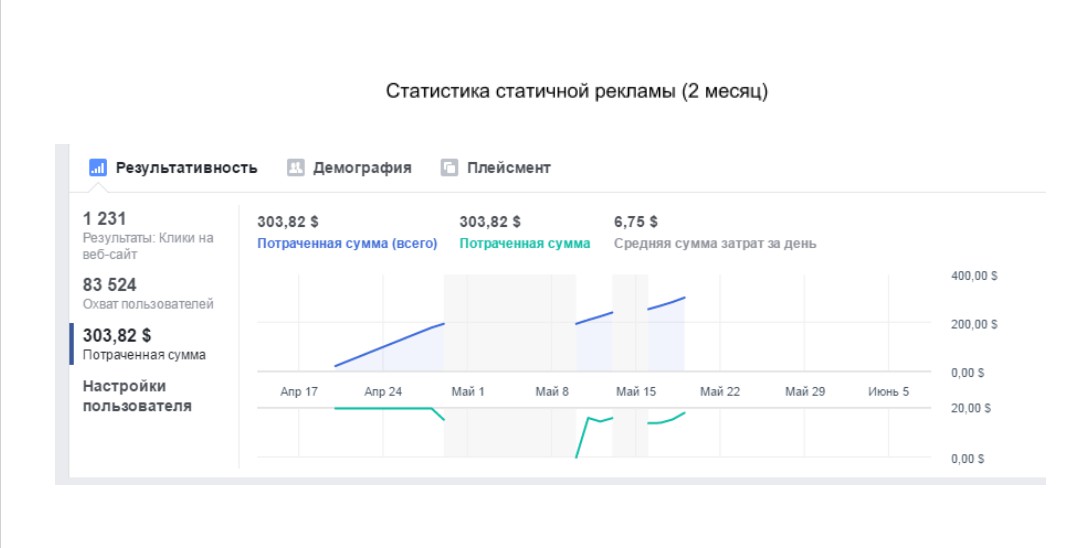Switch to the Демография tab
This screenshot has height=548, width=1066.
362,168
